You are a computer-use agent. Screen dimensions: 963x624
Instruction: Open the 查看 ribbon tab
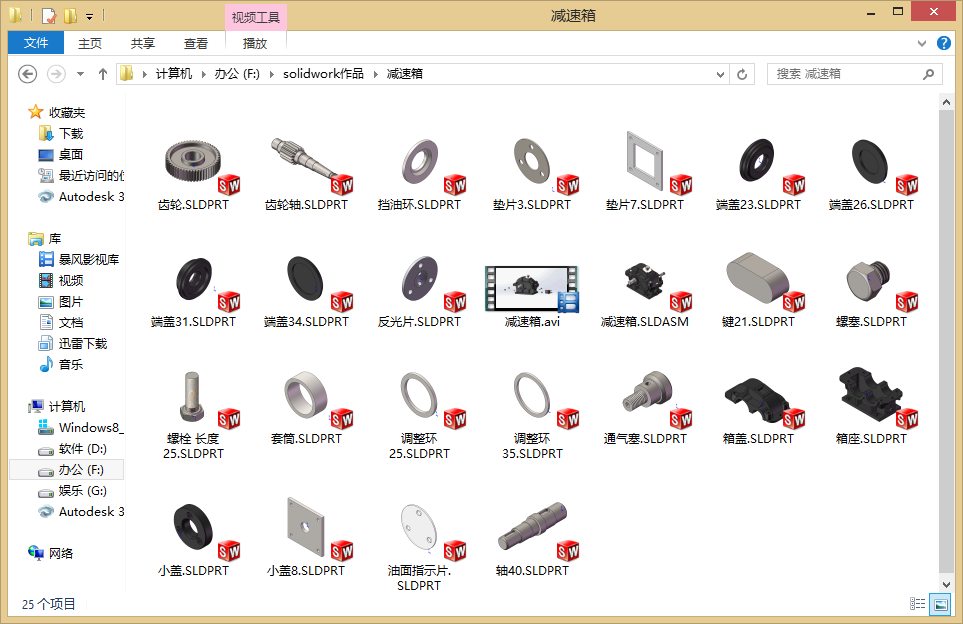(x=196, y=43)
